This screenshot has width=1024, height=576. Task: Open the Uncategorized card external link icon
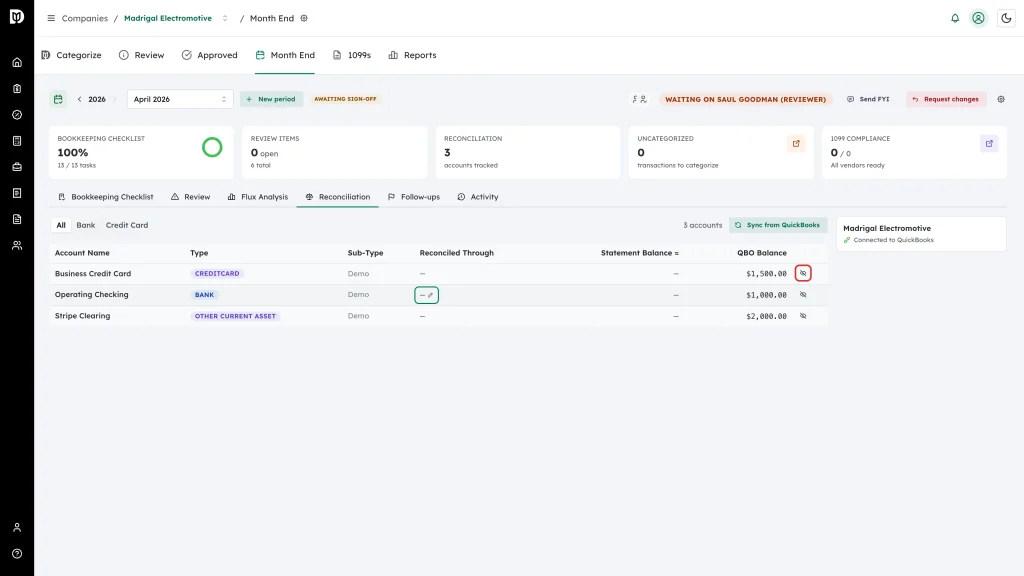tap(796, 144)
